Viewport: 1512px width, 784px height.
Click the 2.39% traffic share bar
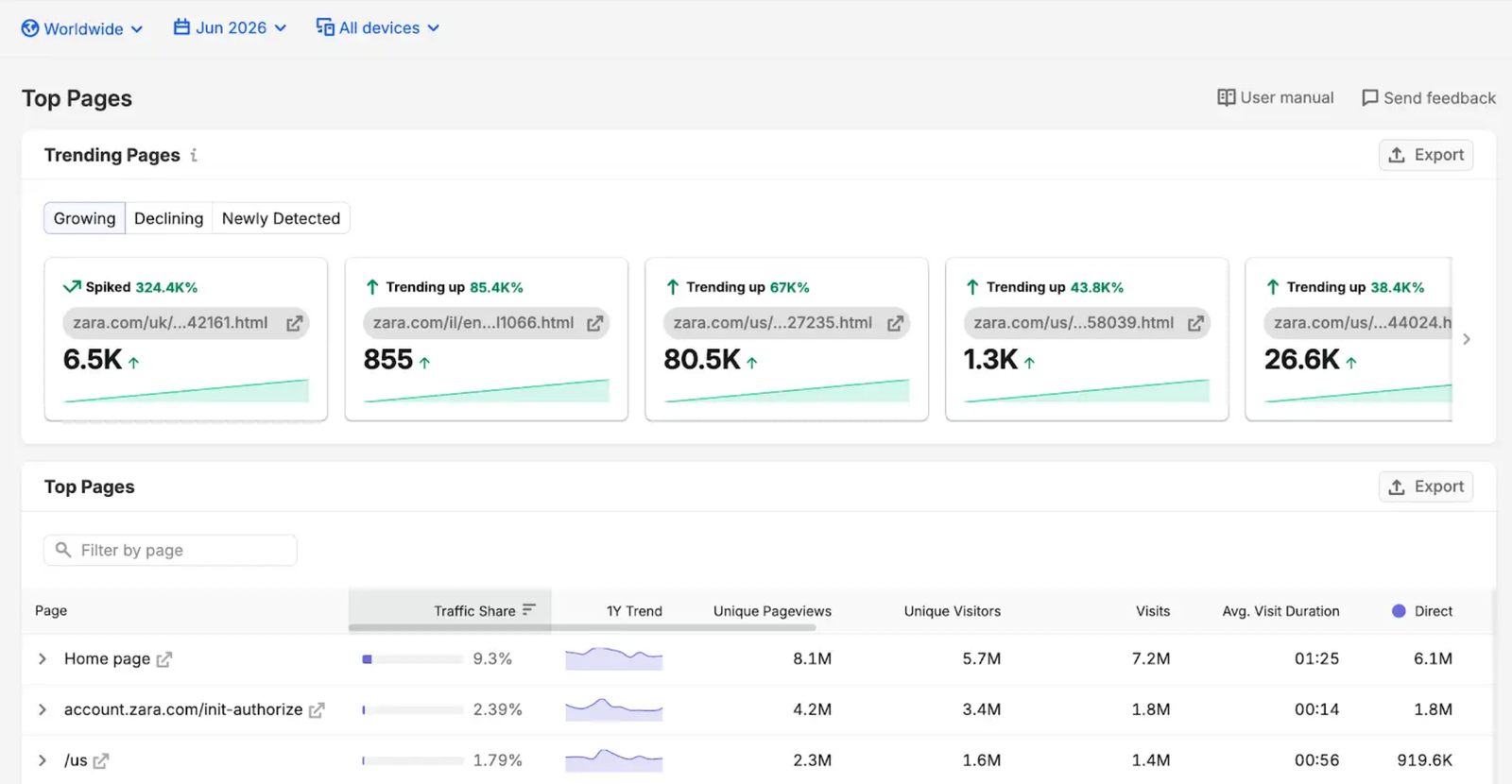coord(413,710)
